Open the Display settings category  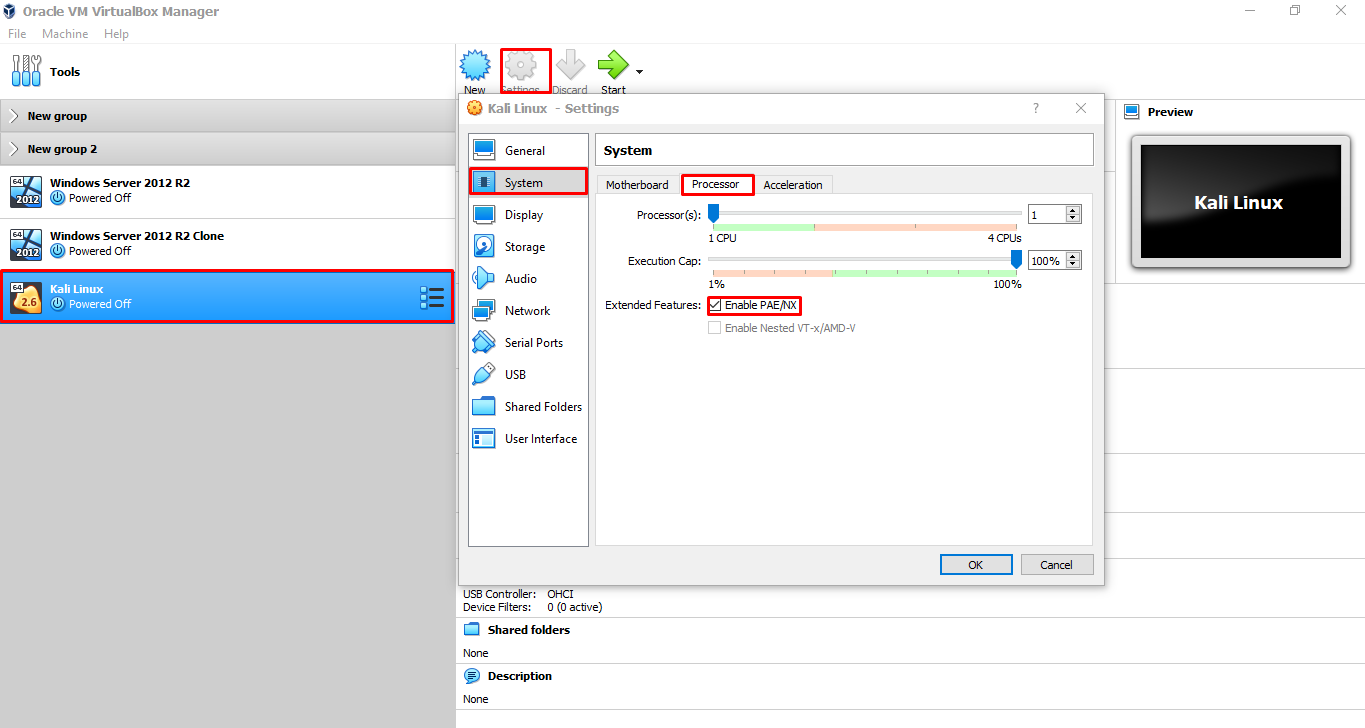(x=528, y=215)
